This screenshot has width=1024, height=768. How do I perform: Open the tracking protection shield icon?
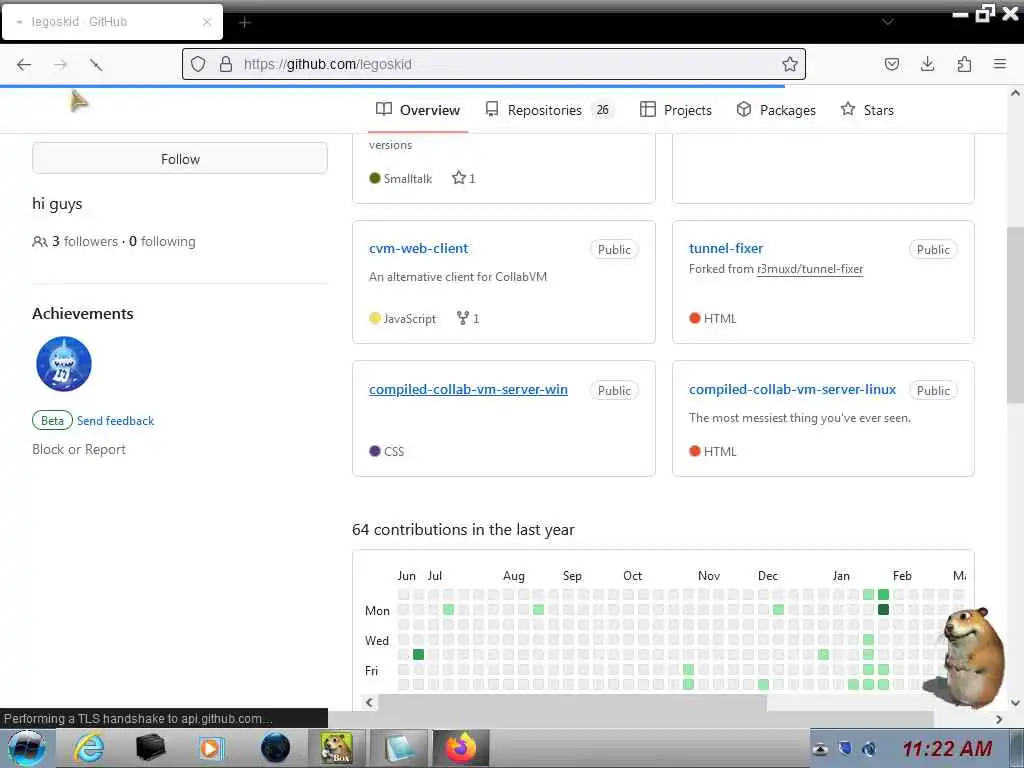[x=198, y=64]
